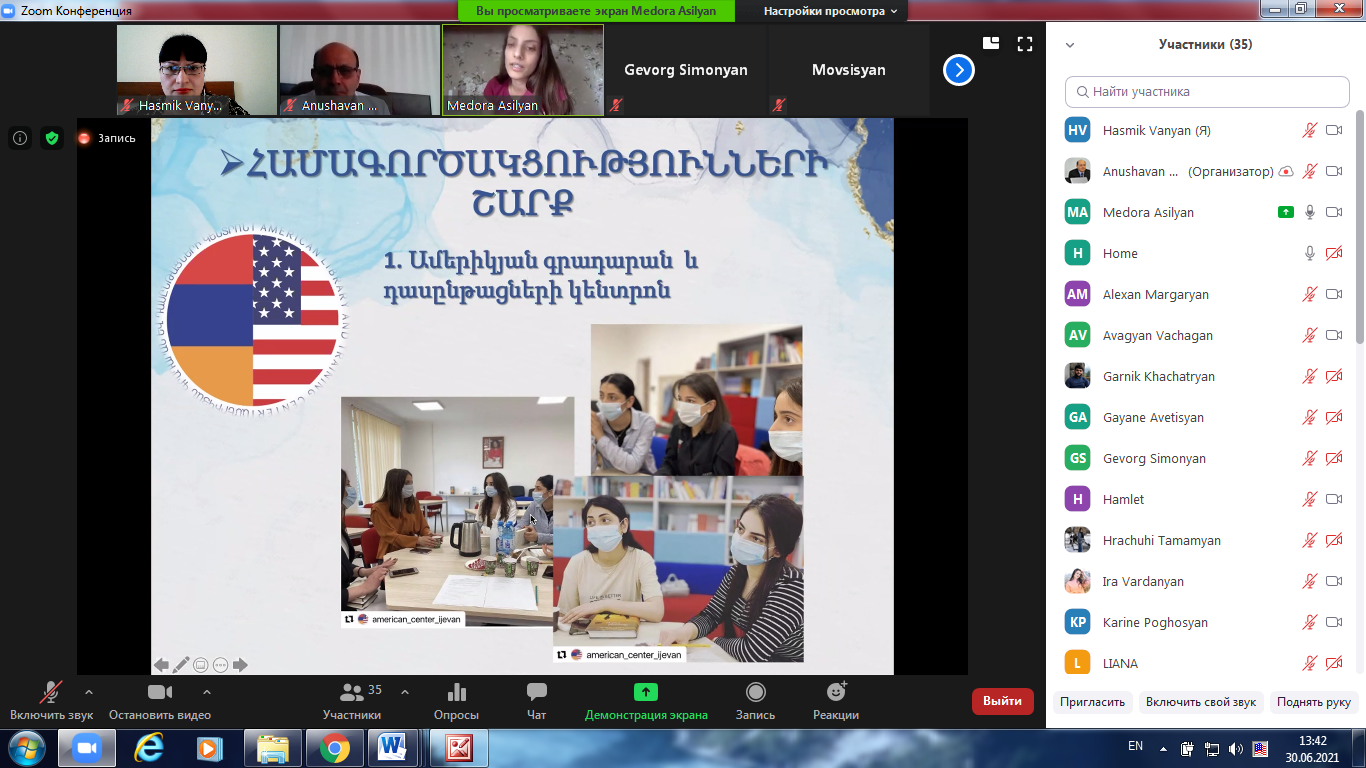Viewport: 1366px width, 768px height.
Task: Click the Запись recording indicator label
Action: point(117,138)
